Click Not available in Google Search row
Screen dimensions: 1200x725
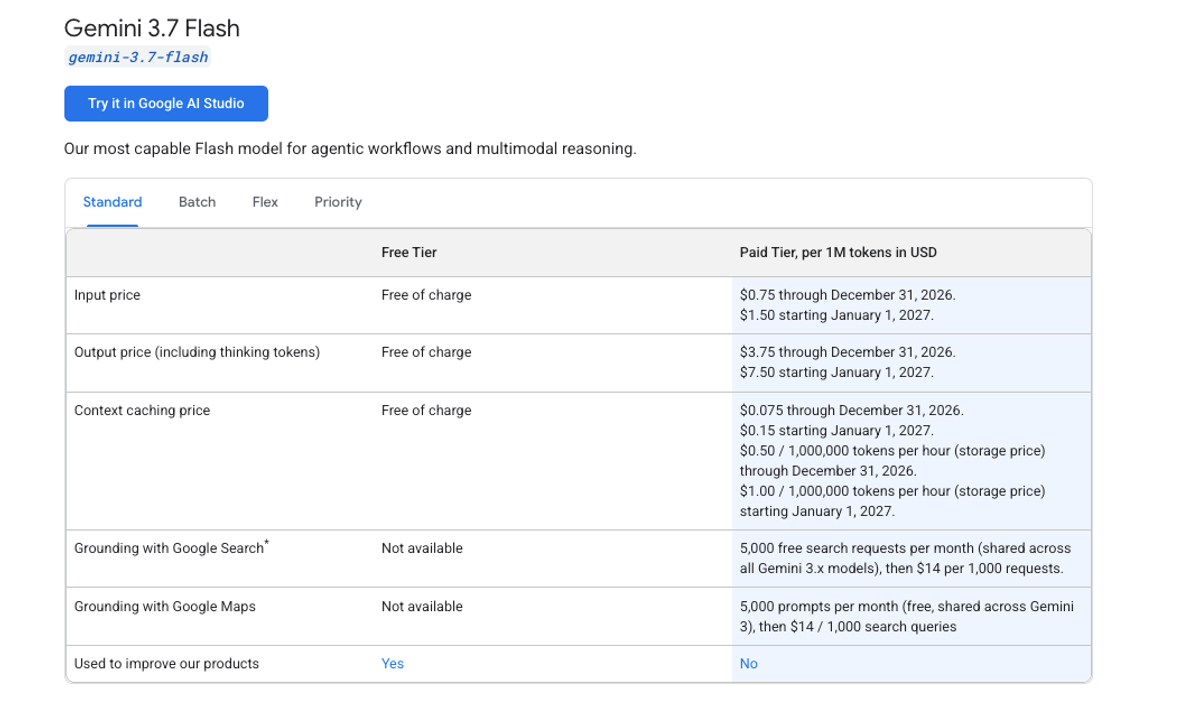pyautogui.click(x=422, y=548)
